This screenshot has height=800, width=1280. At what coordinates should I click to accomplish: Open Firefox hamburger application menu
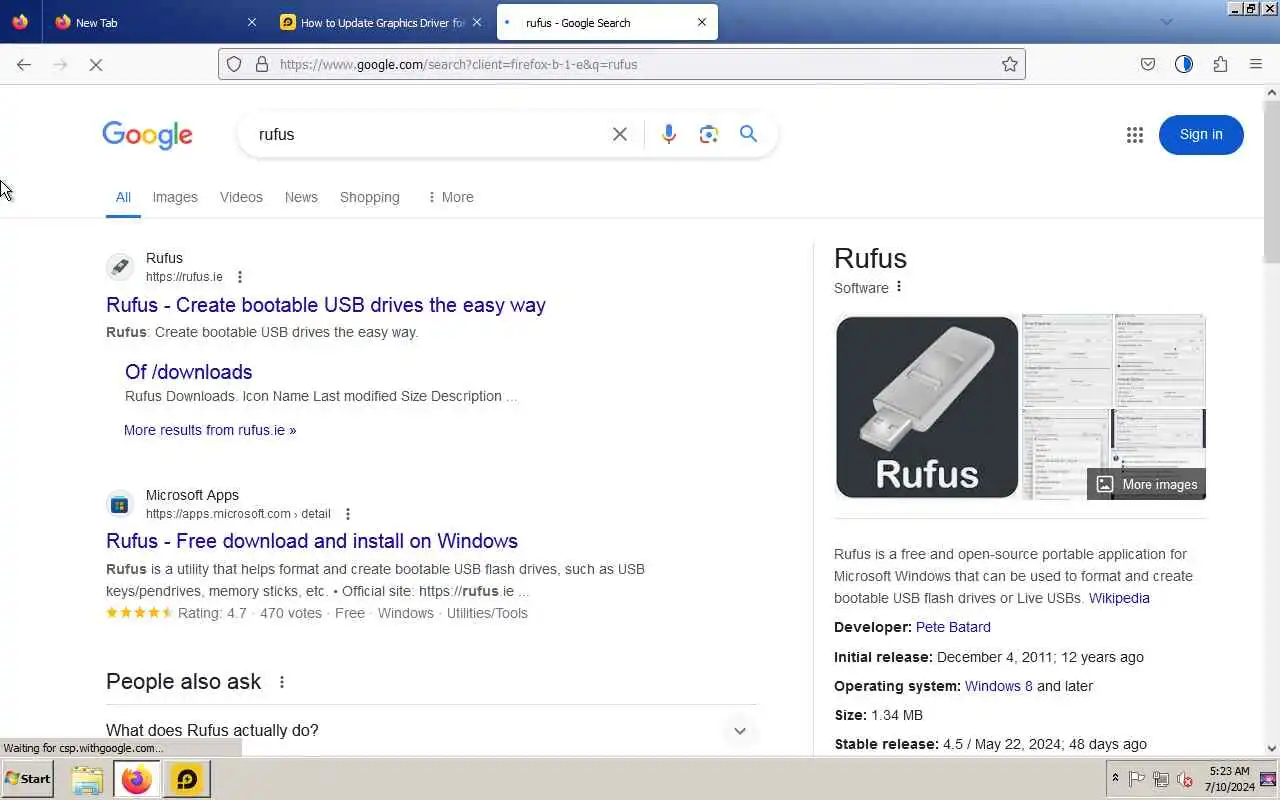[x=1256, y=64]
